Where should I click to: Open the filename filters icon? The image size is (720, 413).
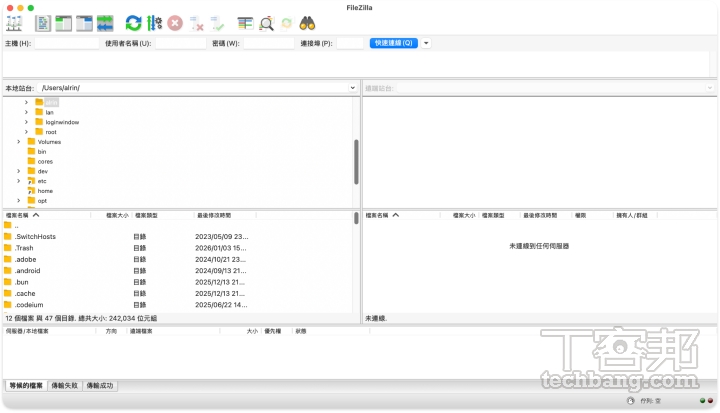coord(245,22)
